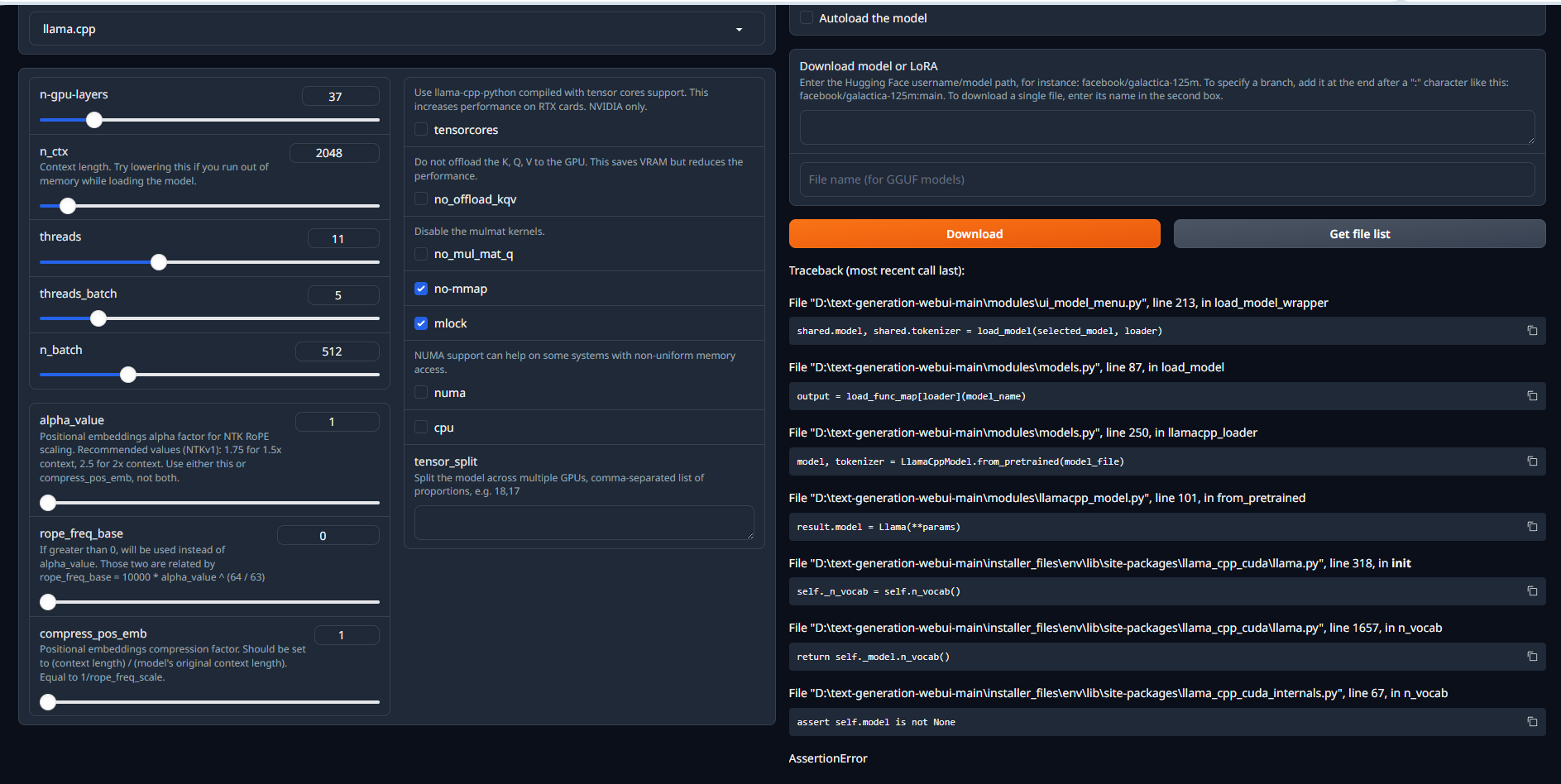
Task: Click the compress_pos_emb slider handle
Action: click(x=48, y=702)
